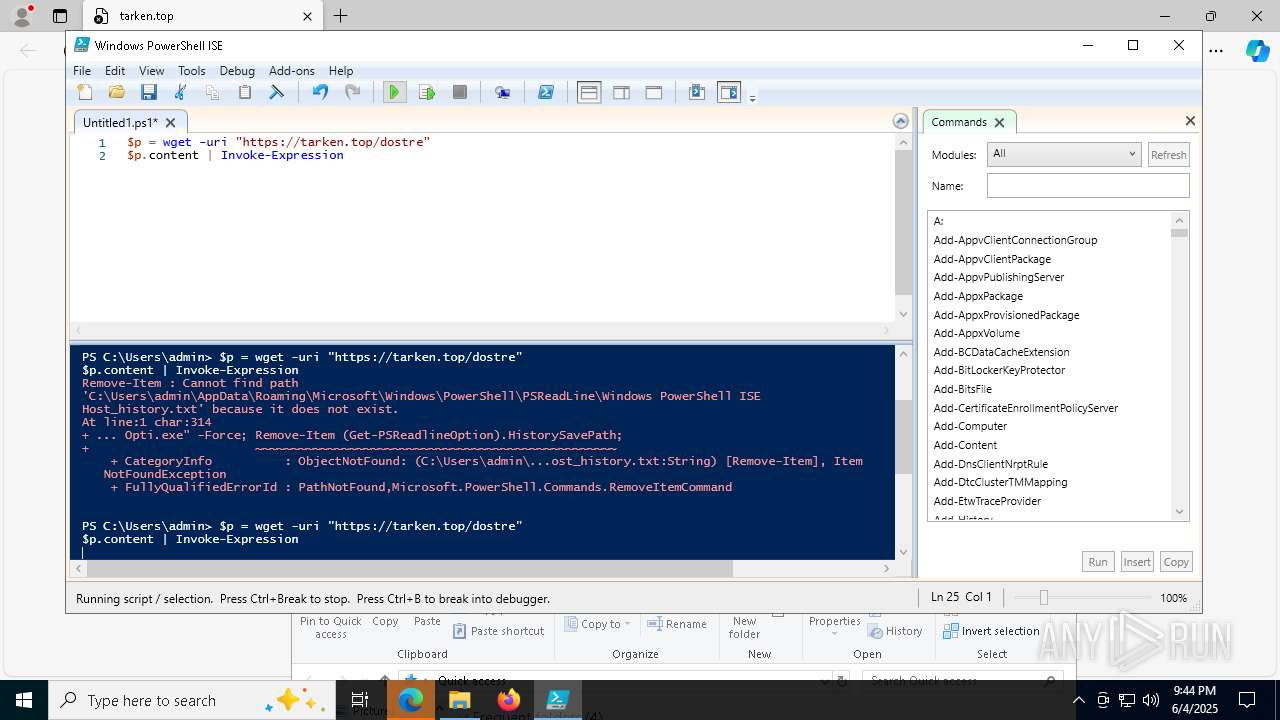The width and height of the screenshot is (1280, 720).
Task: Select Add-Content command
Action: [x=965, y=445]
